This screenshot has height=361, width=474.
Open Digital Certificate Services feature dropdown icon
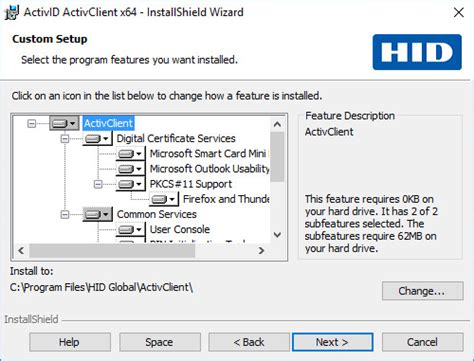pos(97,138)
